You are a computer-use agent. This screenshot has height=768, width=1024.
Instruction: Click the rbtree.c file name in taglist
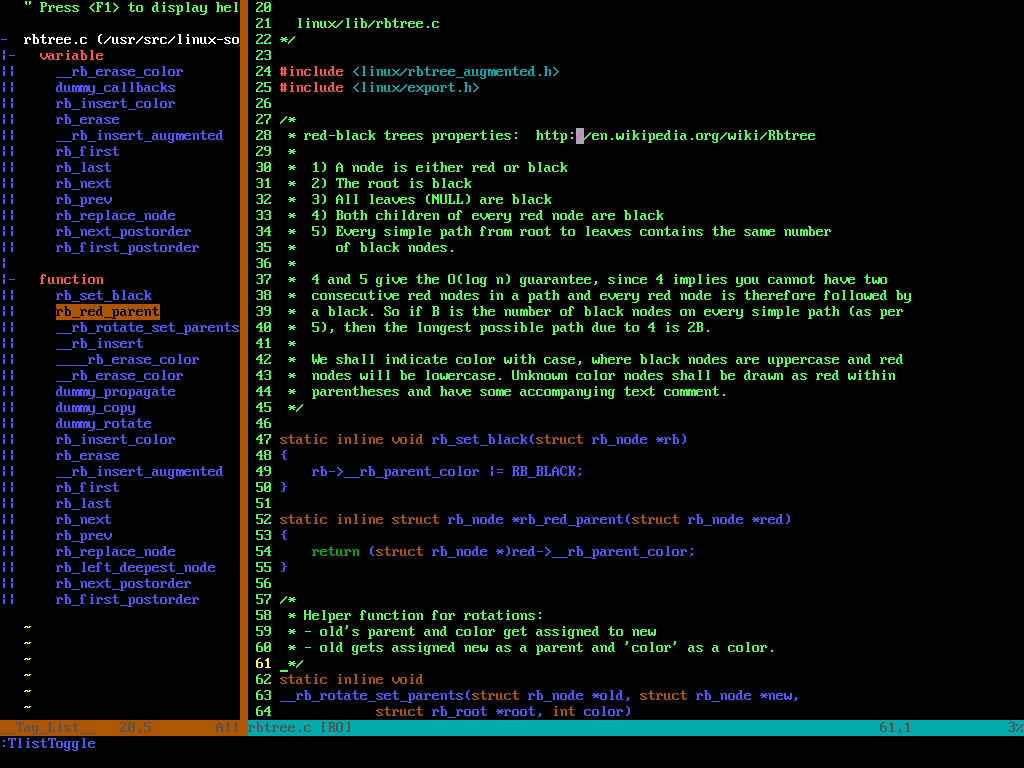click(x=56, y=40)
